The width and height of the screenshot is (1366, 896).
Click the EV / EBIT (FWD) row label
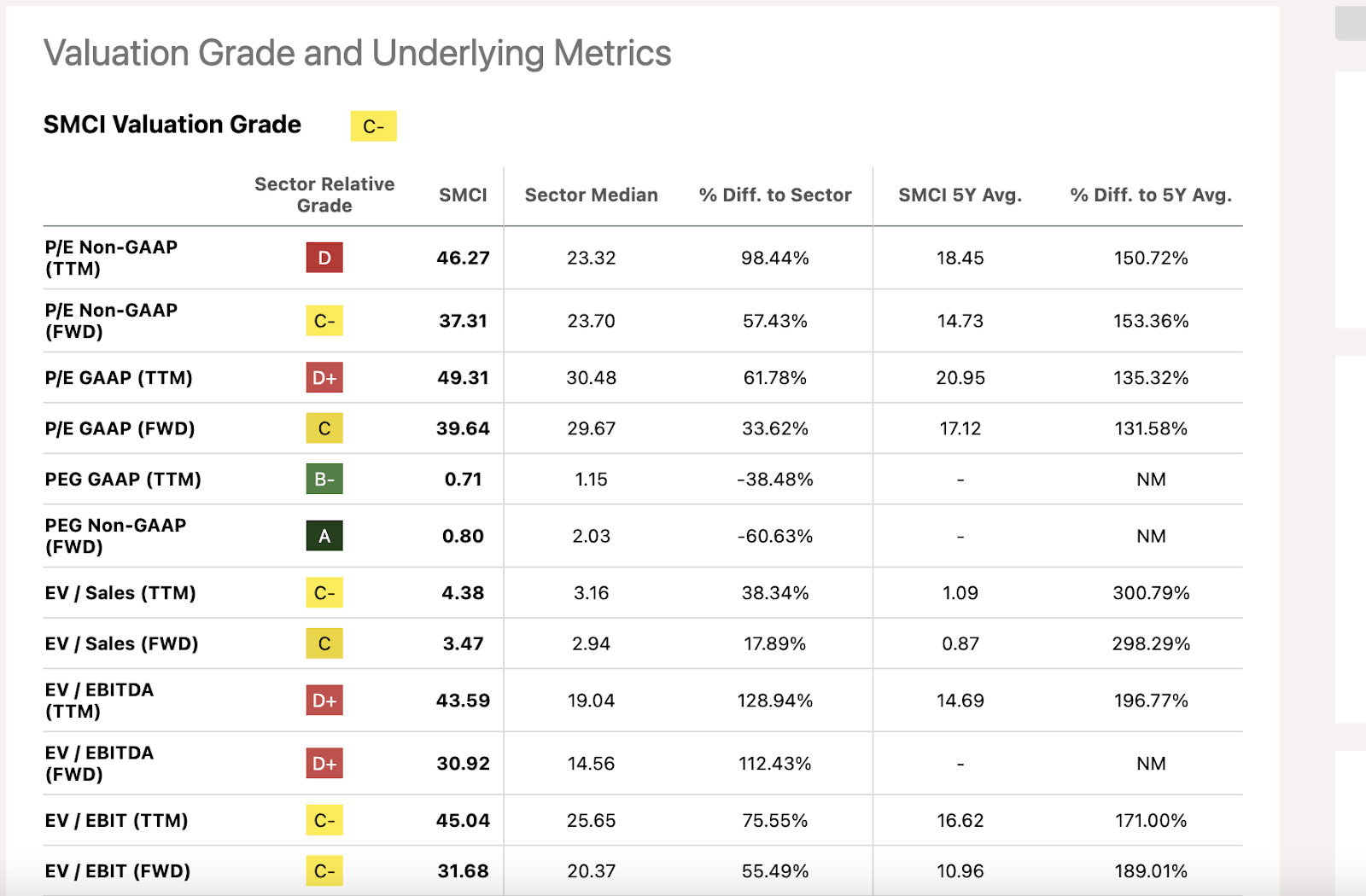[x=118, y=871]
